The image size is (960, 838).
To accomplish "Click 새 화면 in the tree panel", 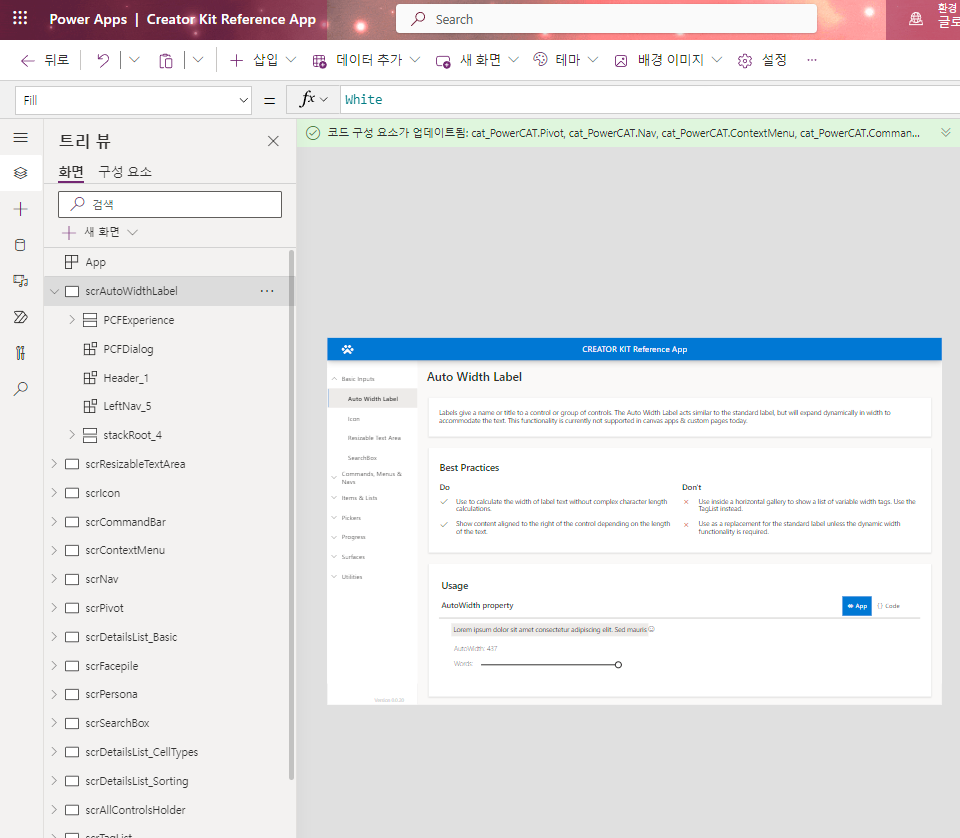I will [x=100, y=232].
